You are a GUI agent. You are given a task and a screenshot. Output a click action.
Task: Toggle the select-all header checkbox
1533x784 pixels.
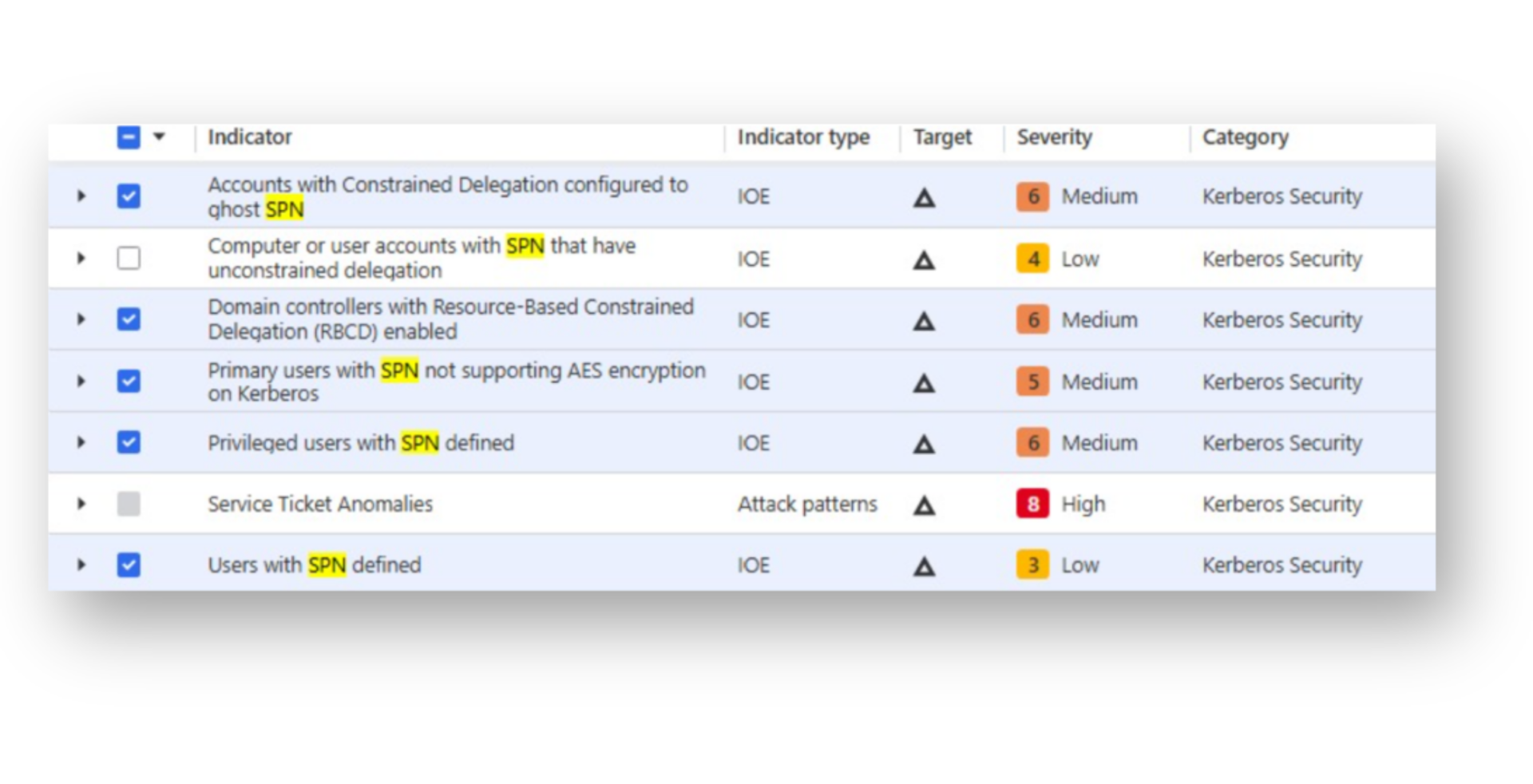(x=129, y=137)
